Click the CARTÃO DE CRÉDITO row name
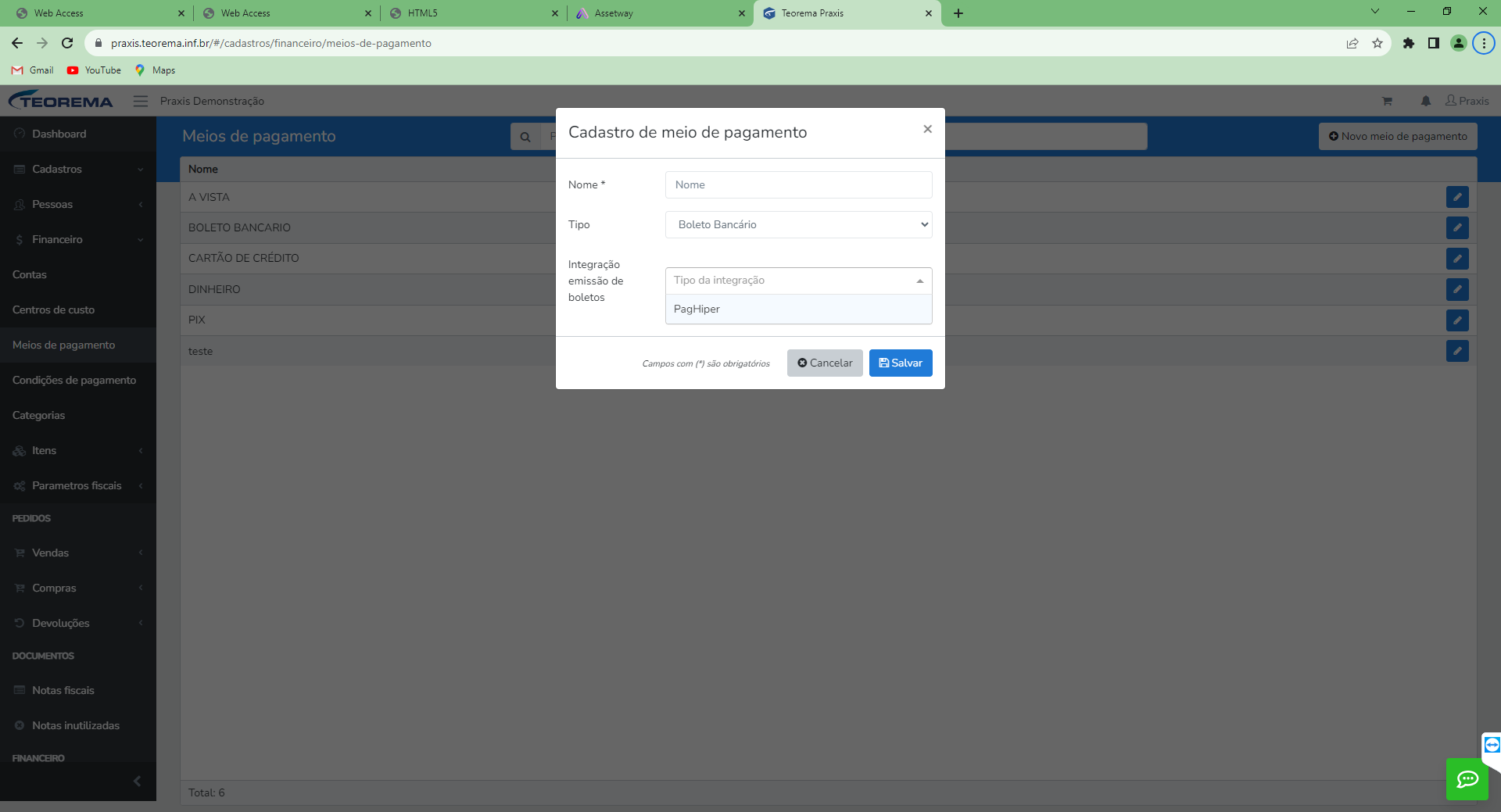 click(243, 258)
